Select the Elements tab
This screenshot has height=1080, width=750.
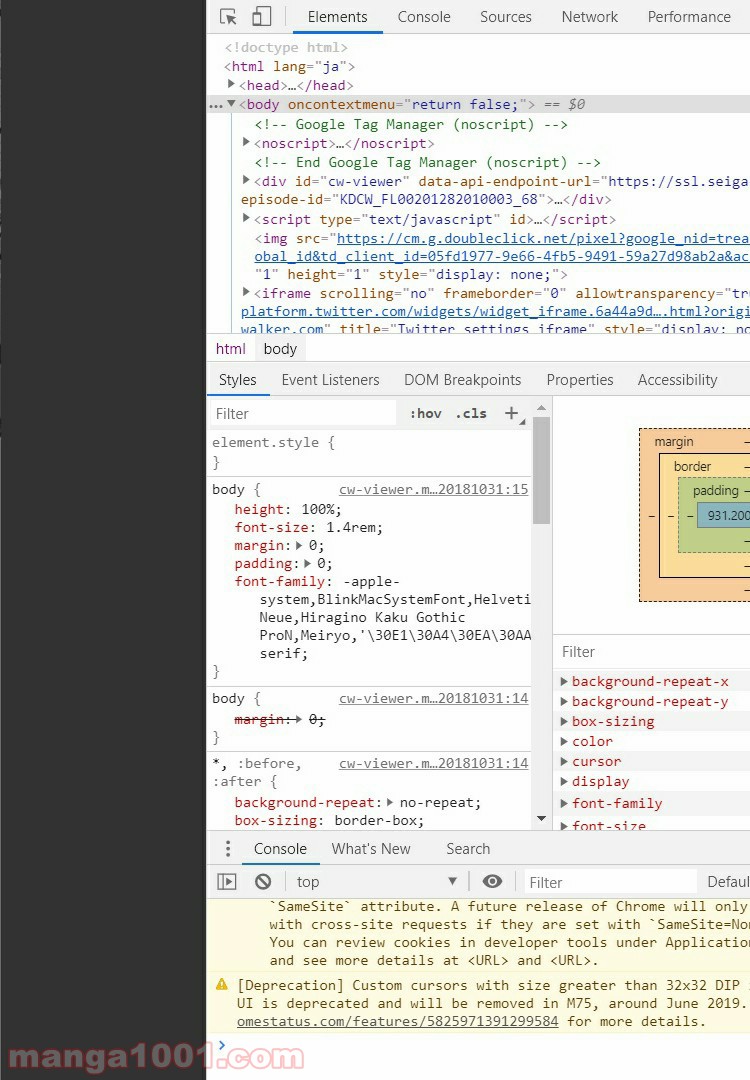click(337, 17)
